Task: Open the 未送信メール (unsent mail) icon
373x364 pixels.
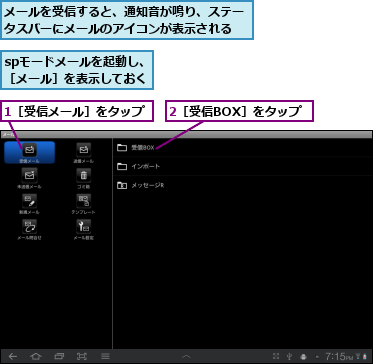Action: coord(29,178)
